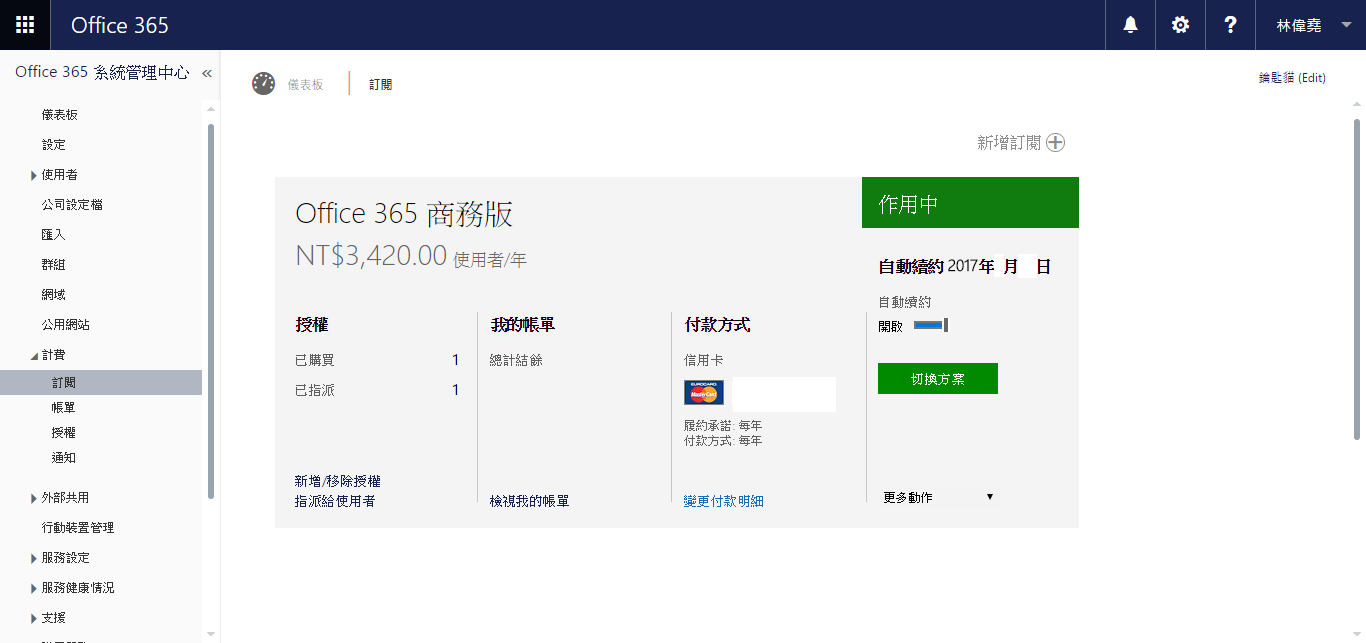The height and width of the screenshot is (643, 1366).
Task: Open 公用網站 in the sidebar
Action: (66, 325)
